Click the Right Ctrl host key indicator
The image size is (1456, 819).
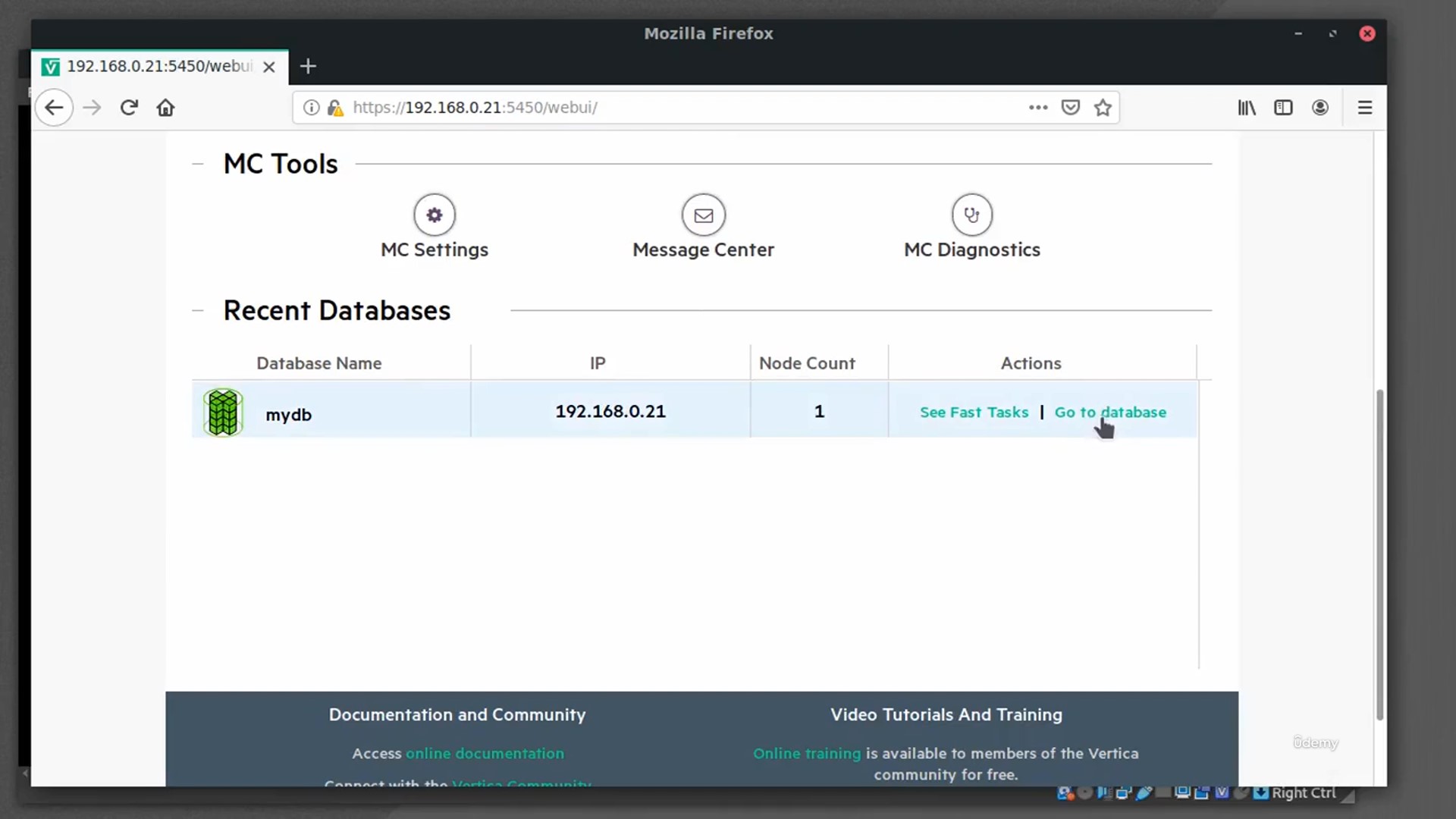click(x=1303, y=792)
